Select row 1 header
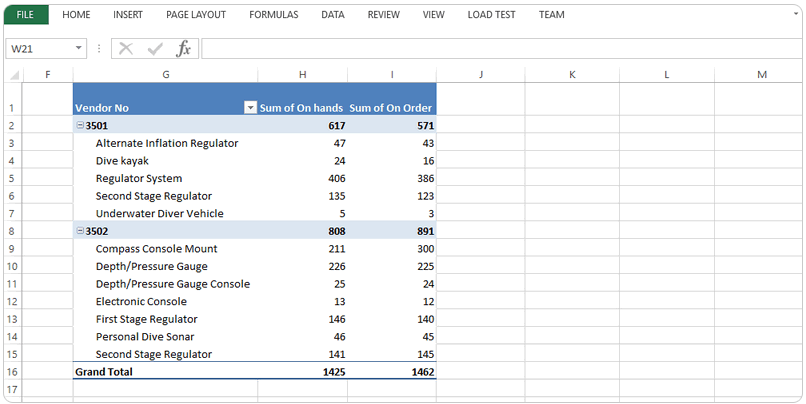This screenshot has height=404, width=806. pos(13,99)
